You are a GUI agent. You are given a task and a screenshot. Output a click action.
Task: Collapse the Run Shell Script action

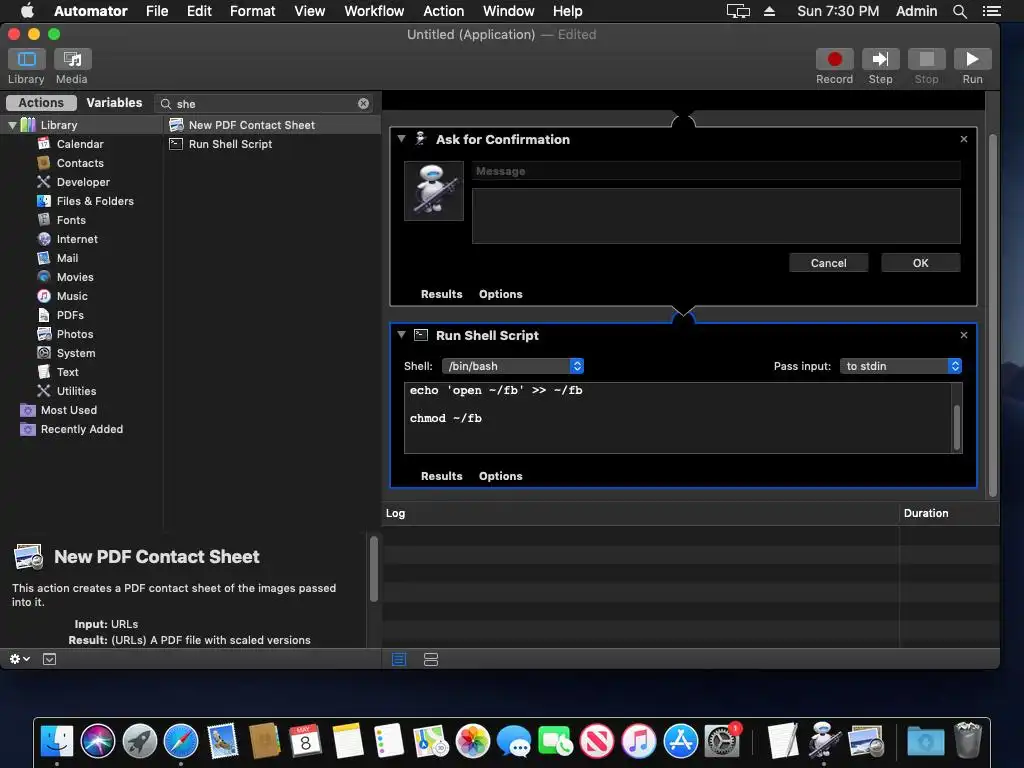click(x=402, y=334)
